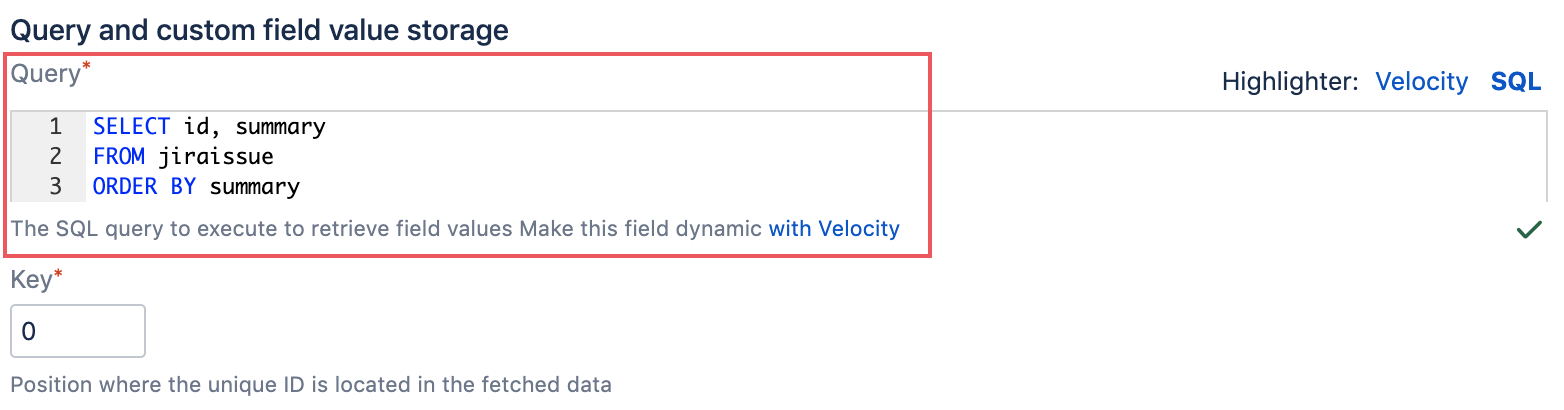The height and width of the screenshot is (410, 1564).
Task: Switch the highlighter to SQL
Action: 1516,82
